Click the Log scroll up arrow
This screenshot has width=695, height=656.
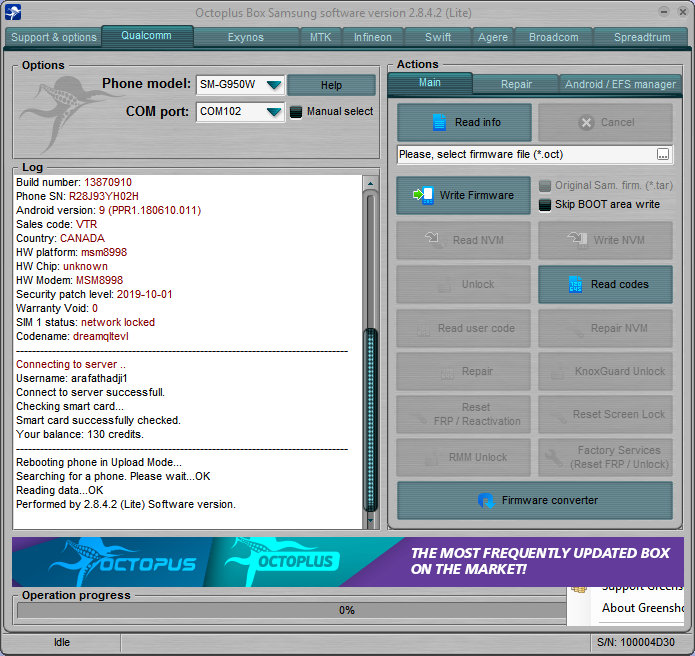pos(370,183)
